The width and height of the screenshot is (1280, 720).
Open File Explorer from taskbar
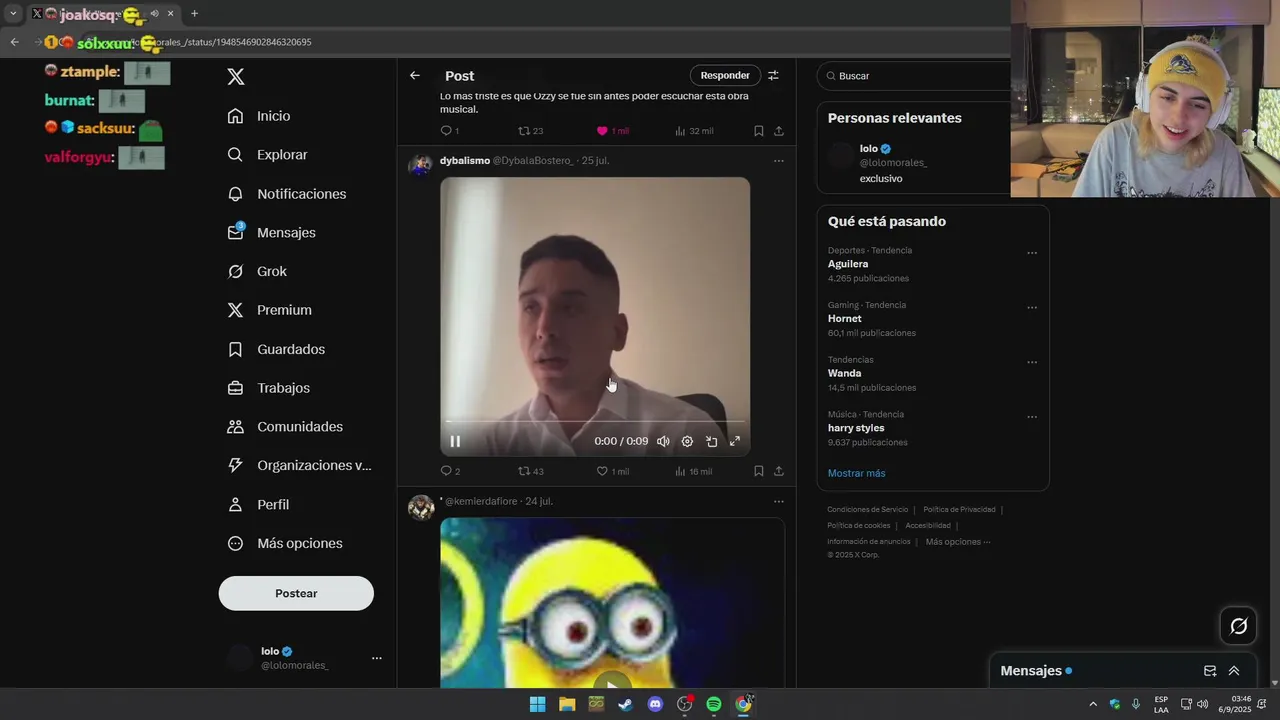pos(567,704)
